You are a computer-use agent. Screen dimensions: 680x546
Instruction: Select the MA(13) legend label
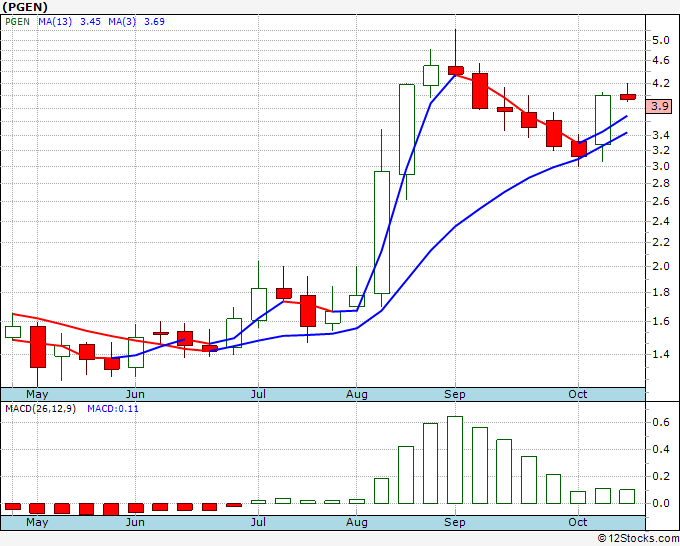point(55,22)
